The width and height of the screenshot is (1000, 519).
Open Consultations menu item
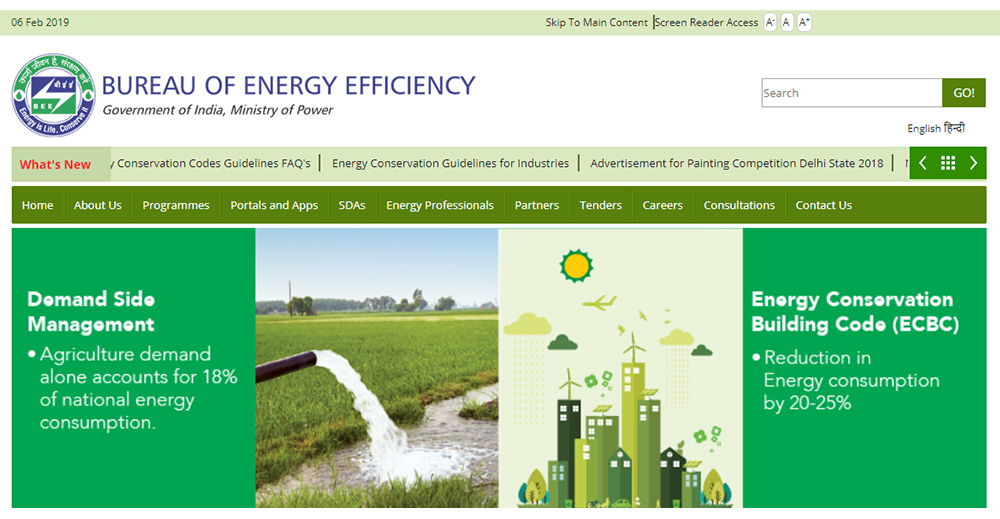click(739, 205)
